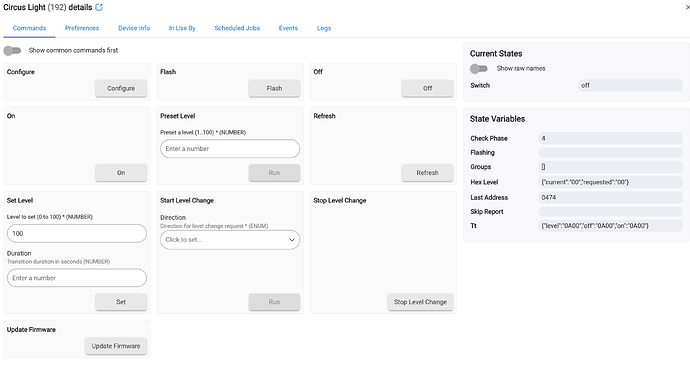
Task: Click the Duration number input field
Action: (77, 278)
